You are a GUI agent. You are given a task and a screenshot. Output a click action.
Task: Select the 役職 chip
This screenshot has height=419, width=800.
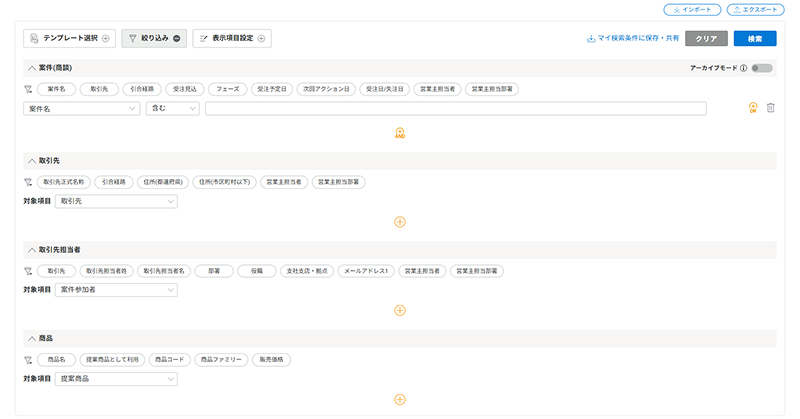click(x=257, y=271)
